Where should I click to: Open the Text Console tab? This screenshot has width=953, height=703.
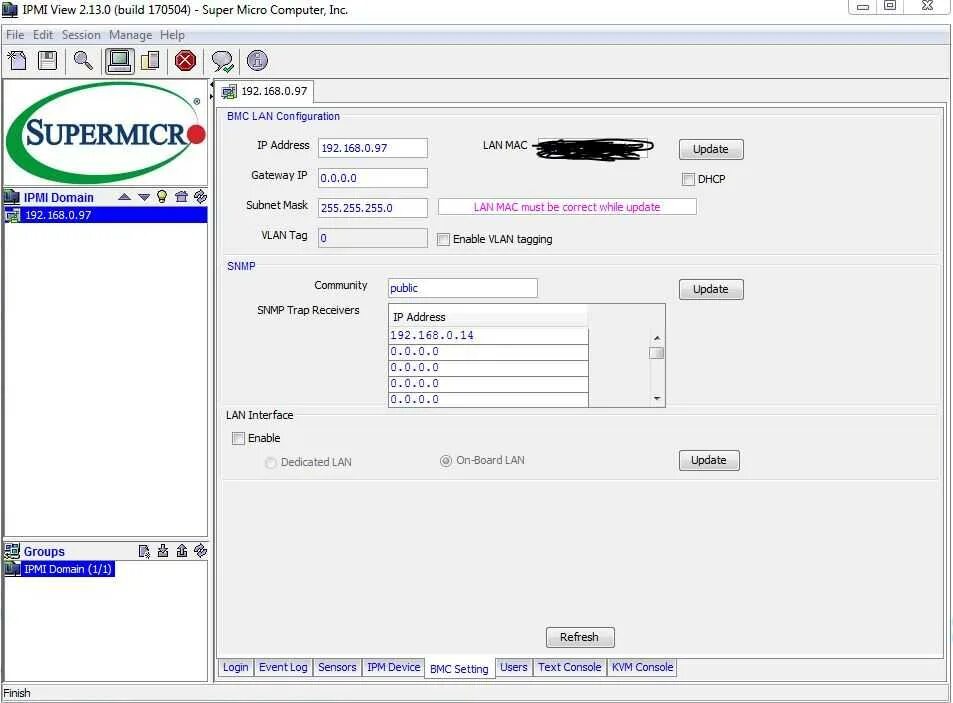point(569,667)
